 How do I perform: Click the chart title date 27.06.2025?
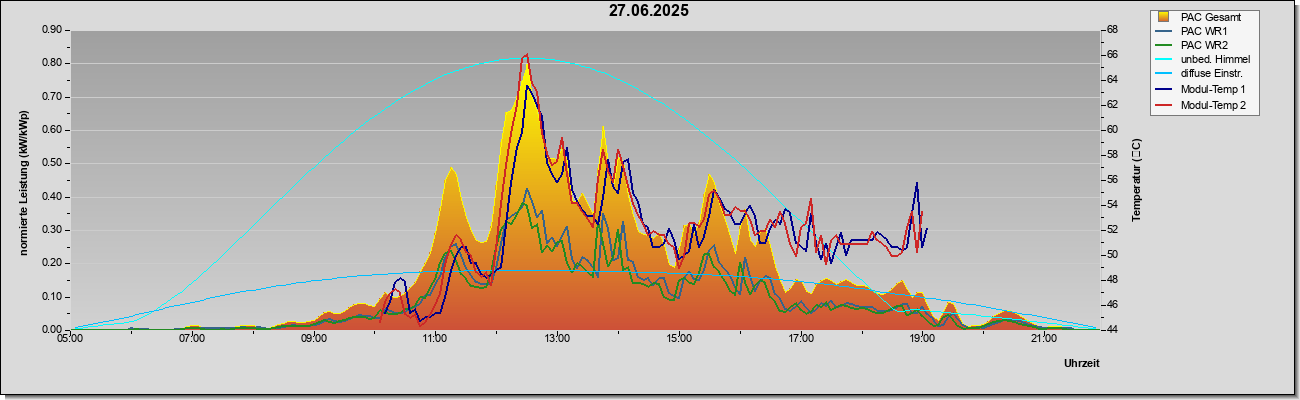[x=649, y=11]
